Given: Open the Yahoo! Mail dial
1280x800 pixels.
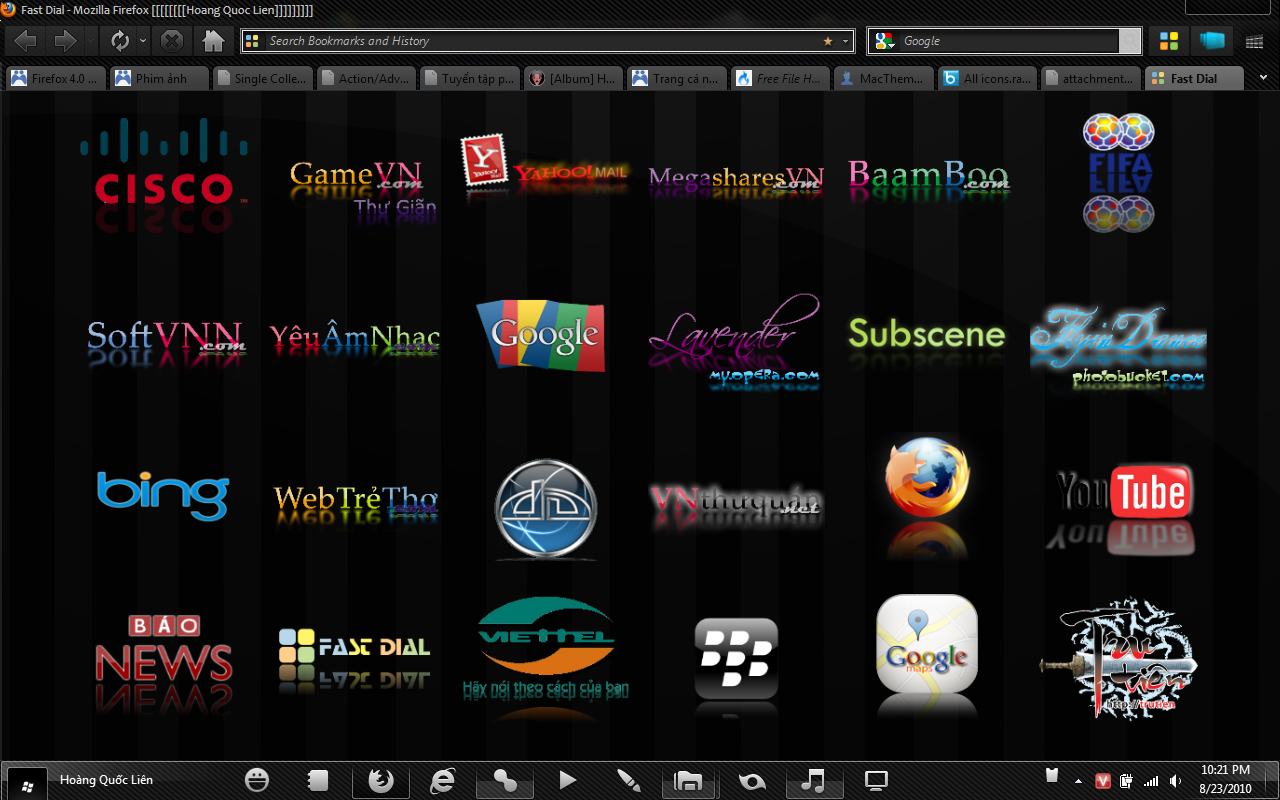Looking at the screenshot, I should (545, 165).
